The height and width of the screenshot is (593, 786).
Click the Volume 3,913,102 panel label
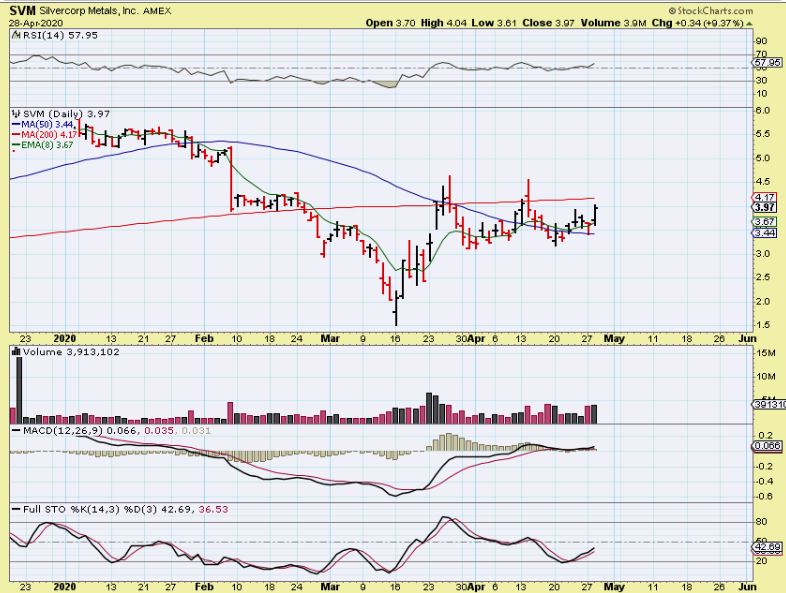click(71, 352)
